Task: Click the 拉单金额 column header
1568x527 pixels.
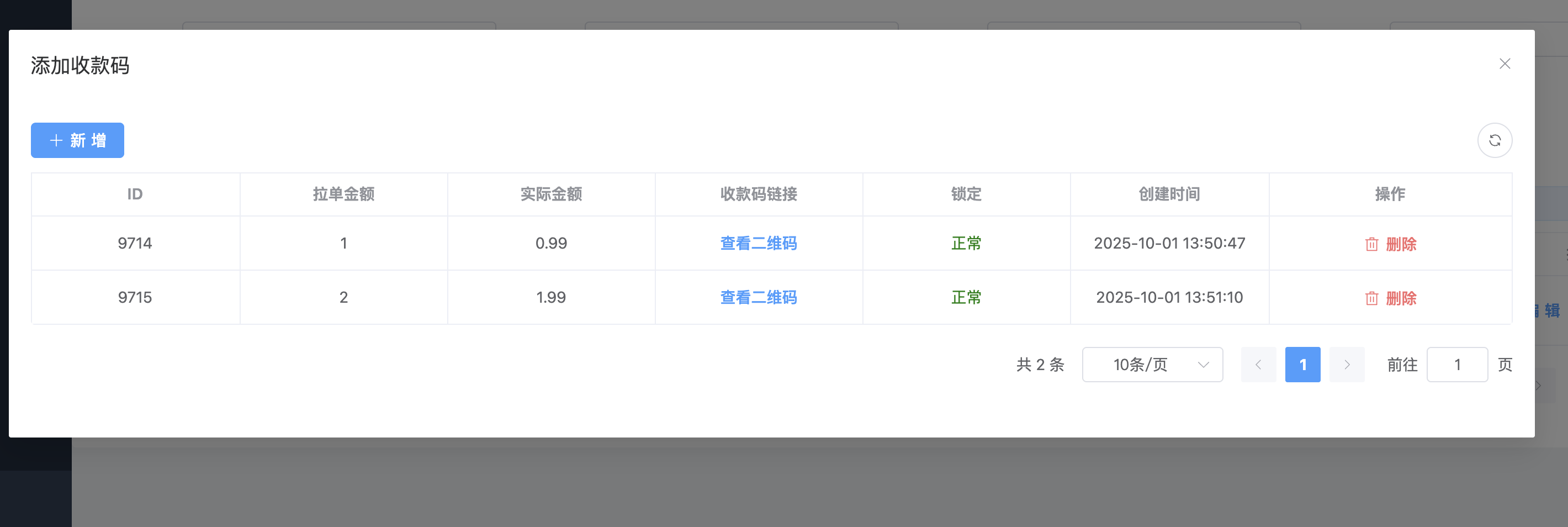Action: click(343, 194)
